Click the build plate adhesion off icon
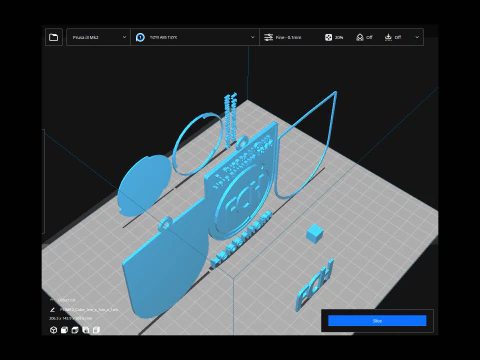This screenshot has height=360, width=480. point(388,37)
